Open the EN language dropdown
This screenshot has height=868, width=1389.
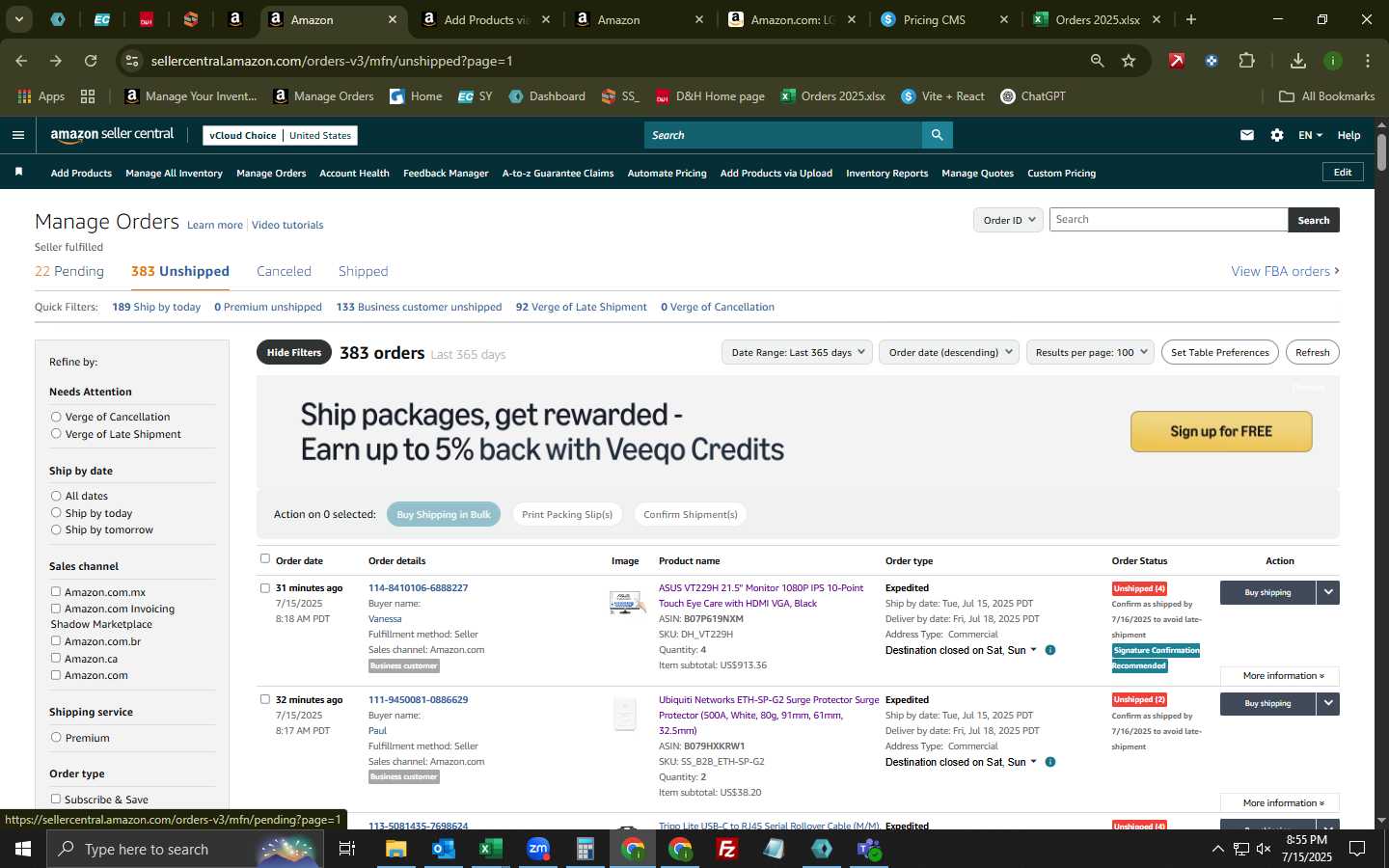click(1310, 135)
